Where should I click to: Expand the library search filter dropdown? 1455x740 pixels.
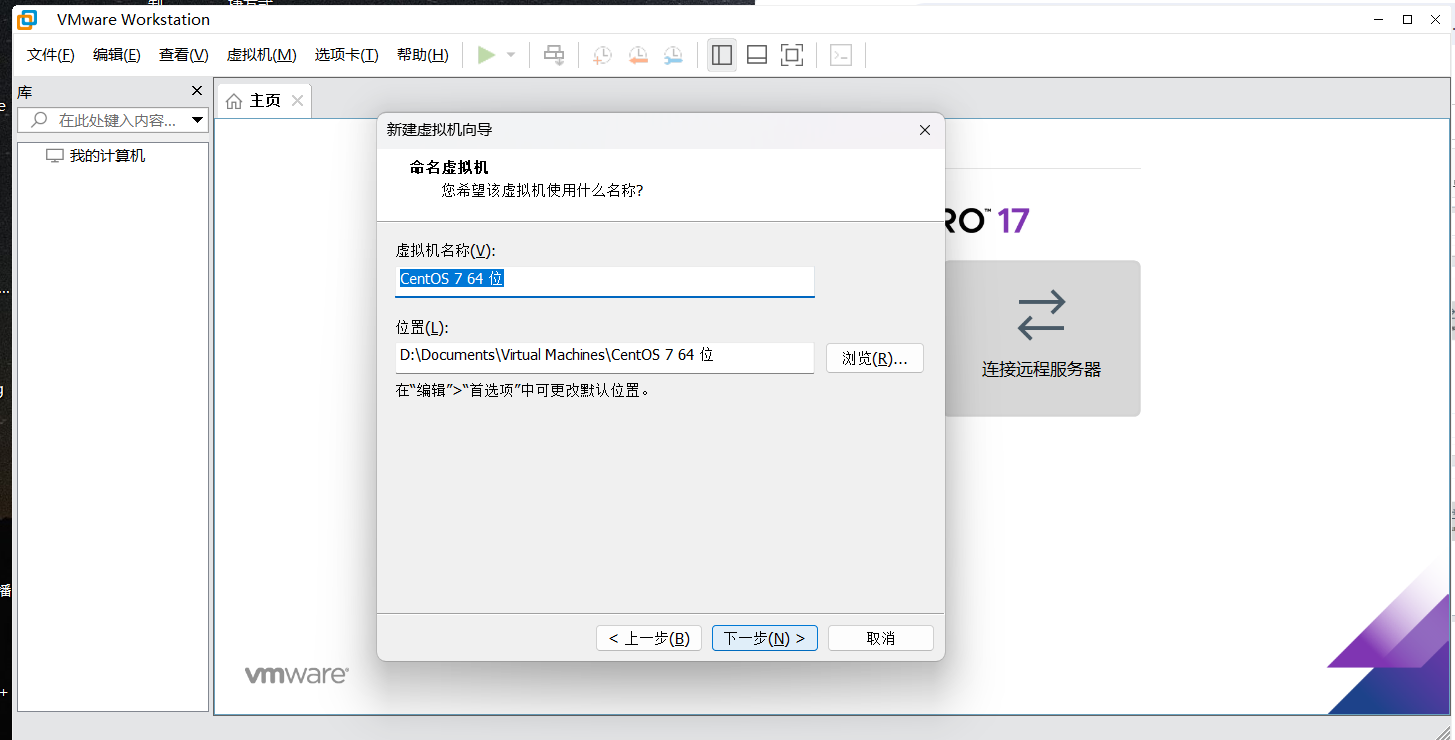[x=197, y=120]
